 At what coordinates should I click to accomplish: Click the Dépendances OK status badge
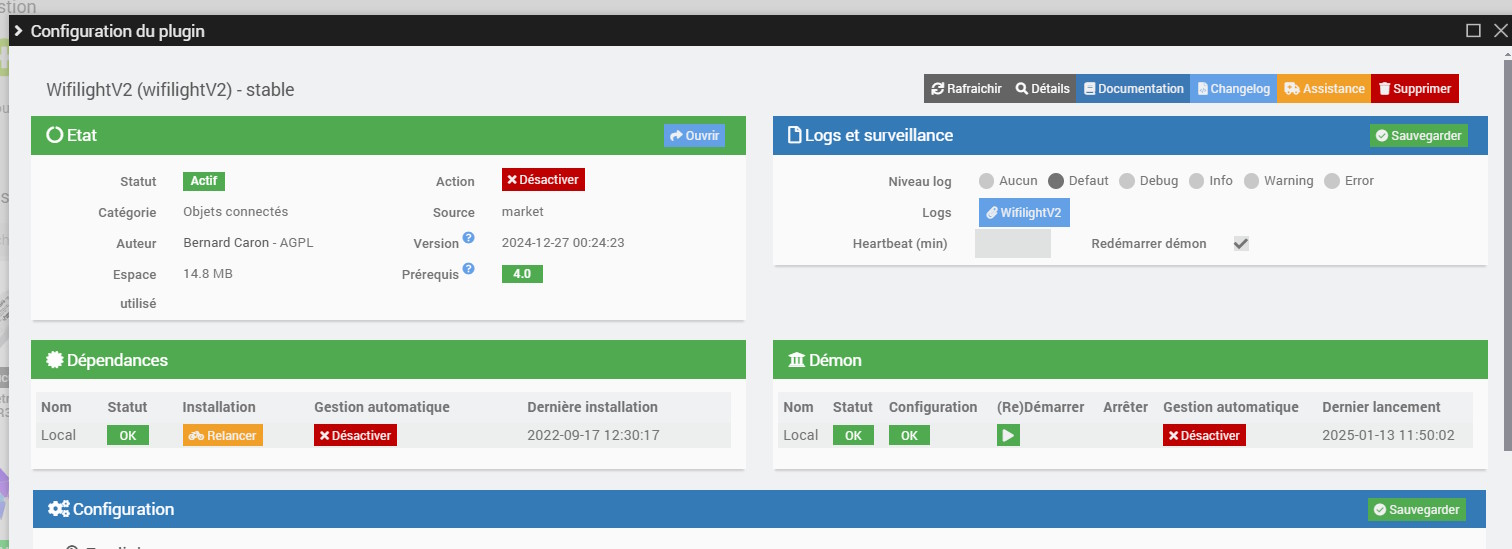point(128,435)
